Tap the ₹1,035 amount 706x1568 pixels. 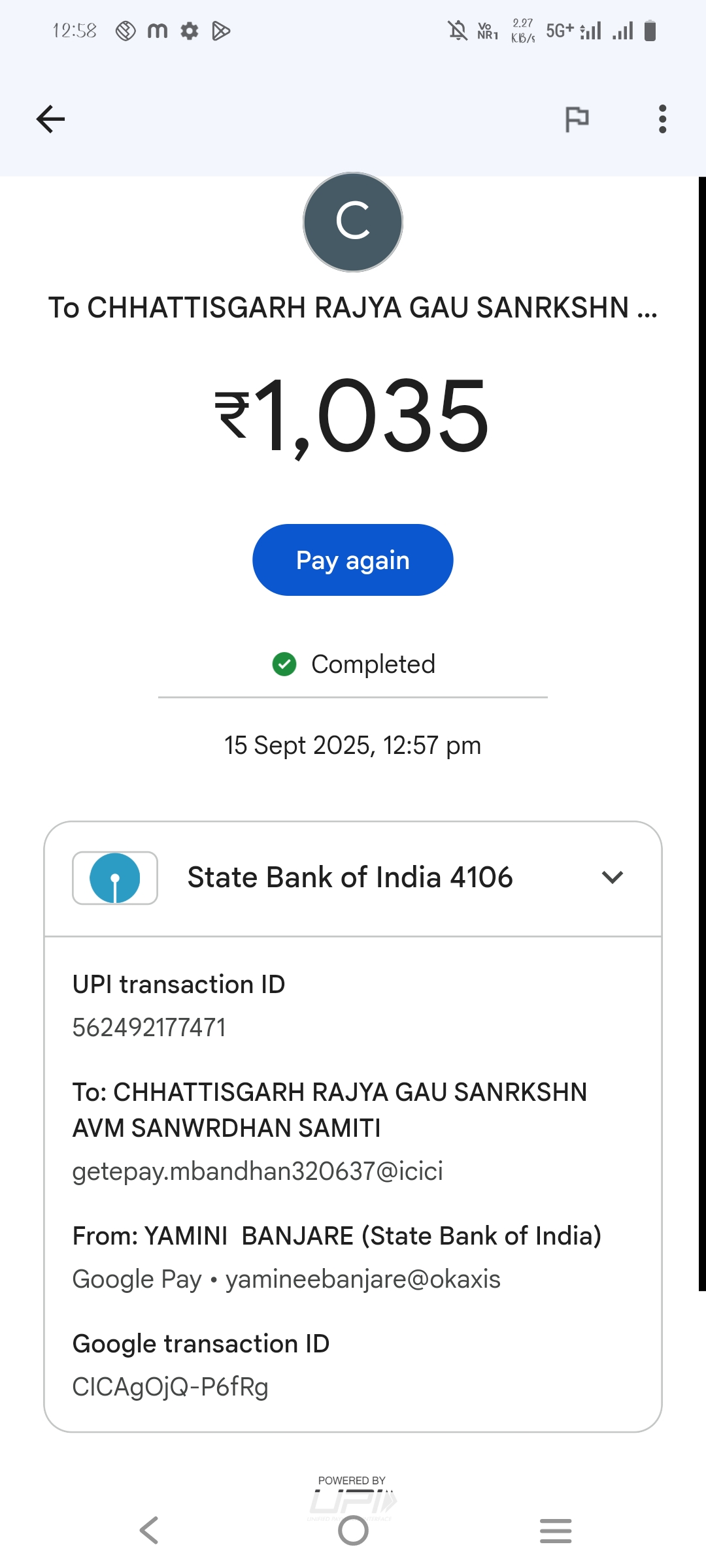pos(353,416)
